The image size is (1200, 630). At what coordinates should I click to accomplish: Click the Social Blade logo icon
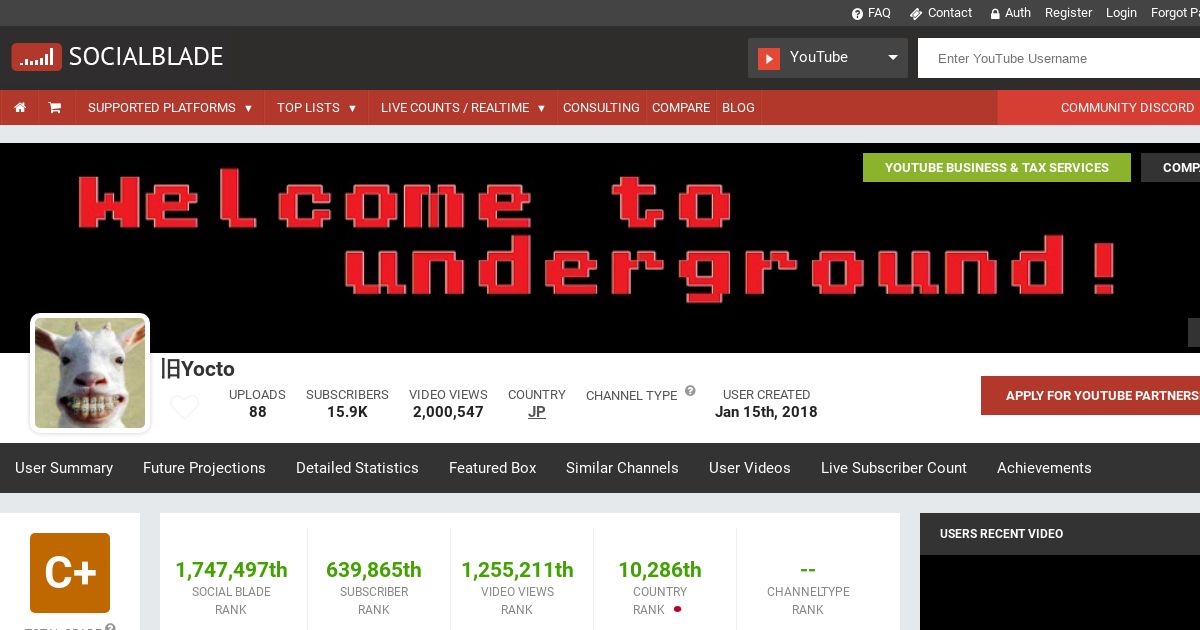(36, 57)
